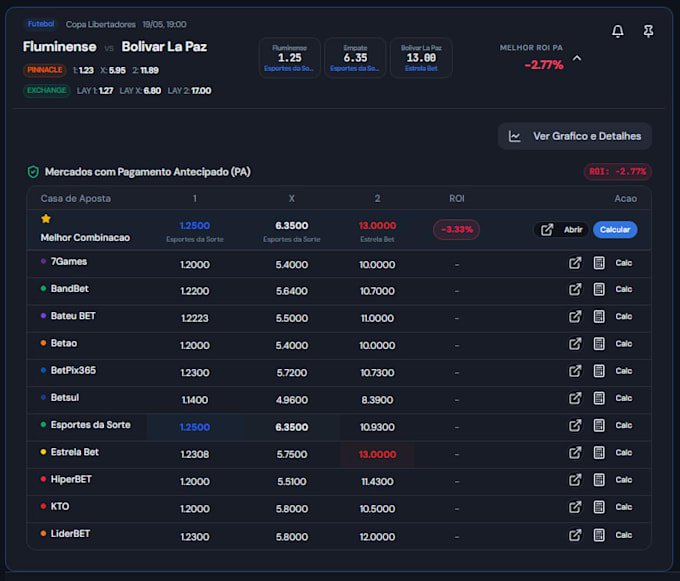Pin this match with pin icon

(x=648, y=31)
